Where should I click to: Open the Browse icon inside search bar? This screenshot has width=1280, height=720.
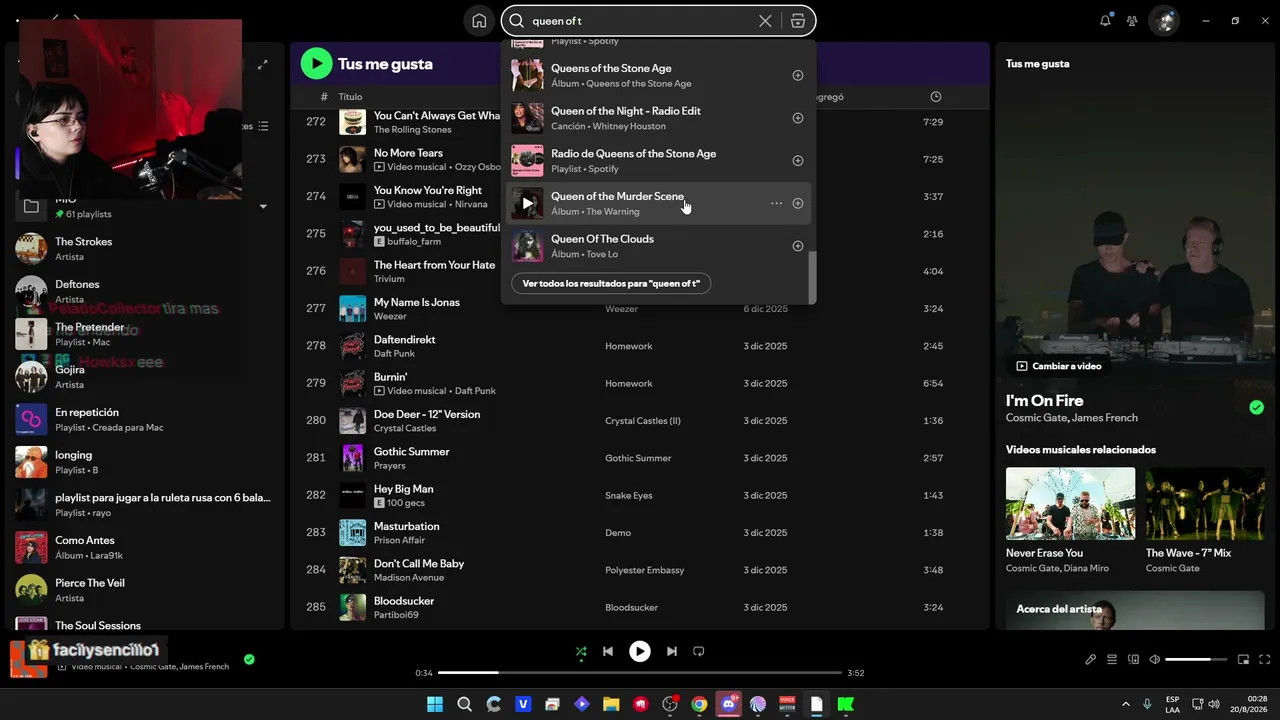pos(797,21)
